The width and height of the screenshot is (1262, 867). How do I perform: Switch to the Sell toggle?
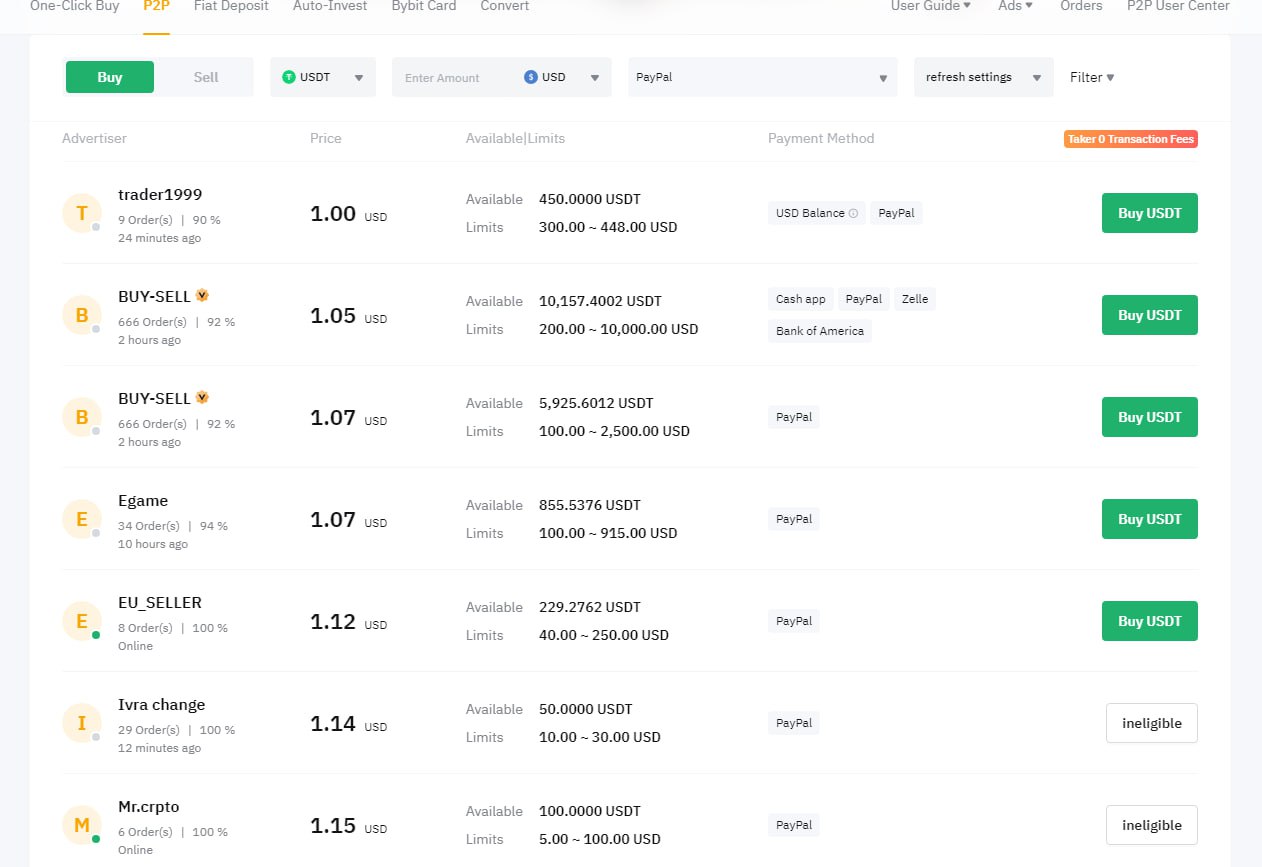(x=206, y=77)
